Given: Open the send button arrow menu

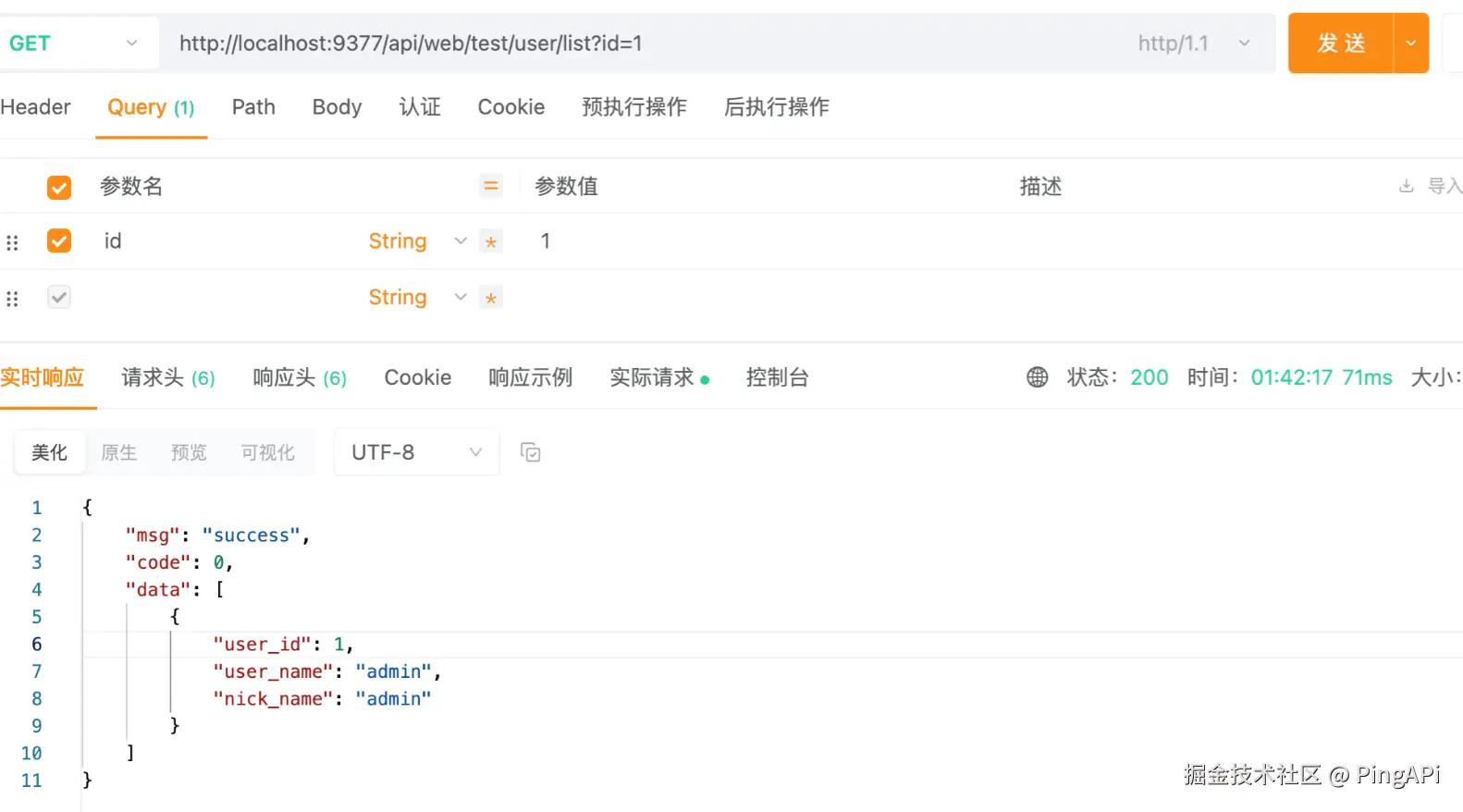Looking at the screenshot, I should 1410,43.
